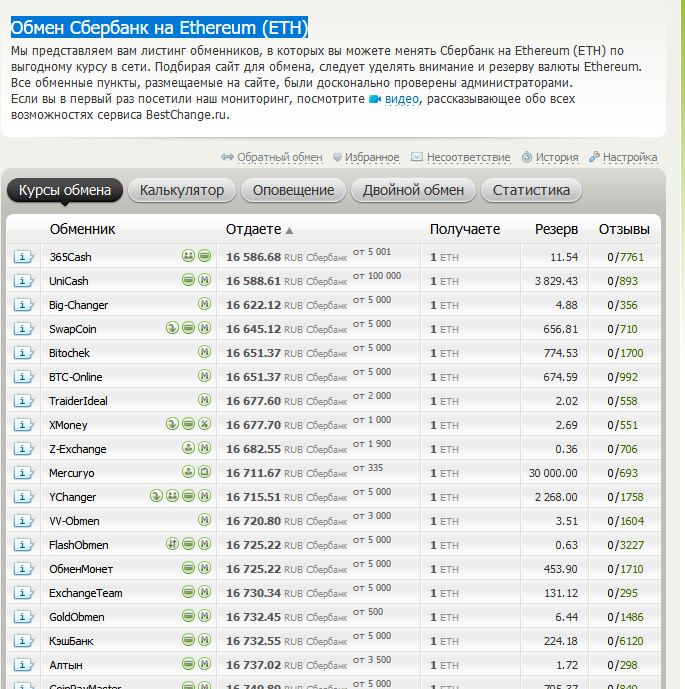Image resolution: width=685 pixels, height=689 pixels.
Task: Sort listings by Отзывы column
Action: (x=624, y=229)
